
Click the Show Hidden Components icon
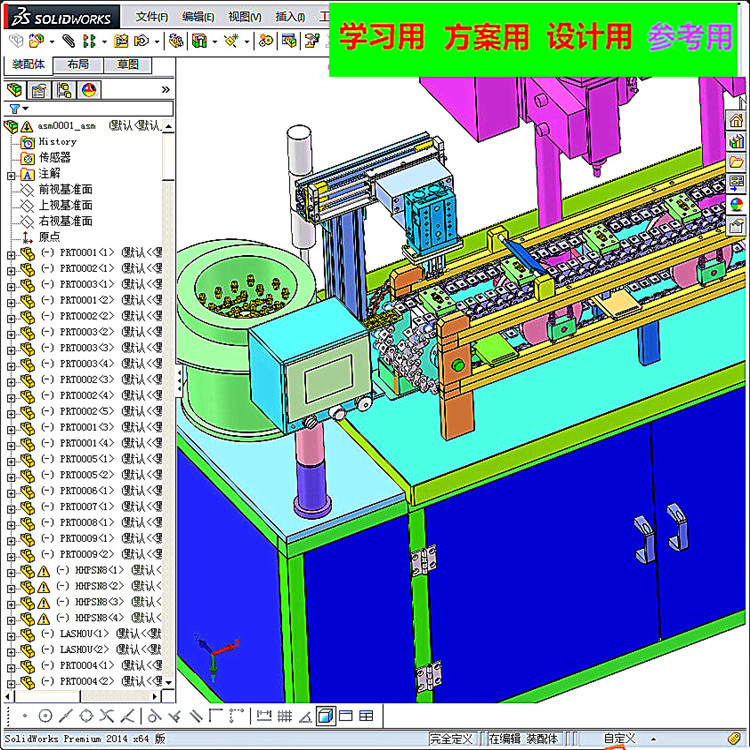pyautogui.click(x=176, y=41)
